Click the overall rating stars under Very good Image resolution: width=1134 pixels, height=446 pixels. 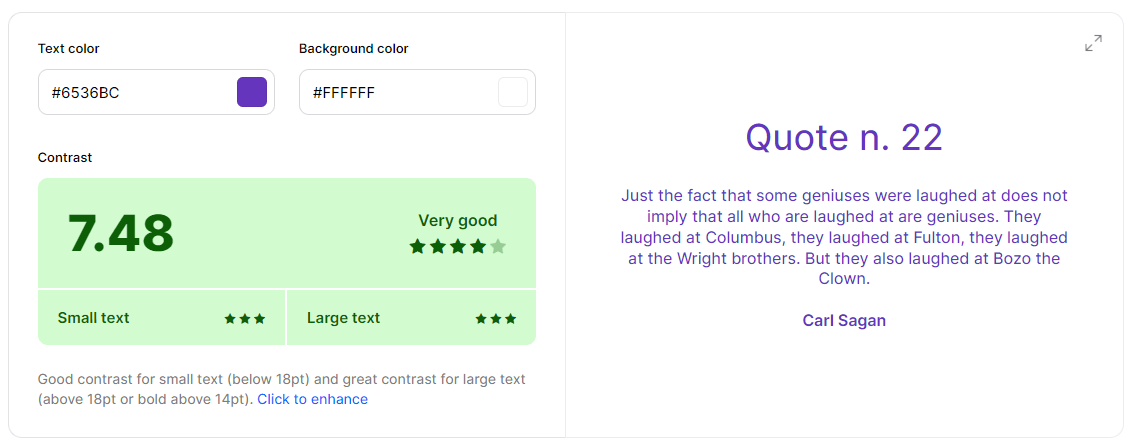click(458, 247)
